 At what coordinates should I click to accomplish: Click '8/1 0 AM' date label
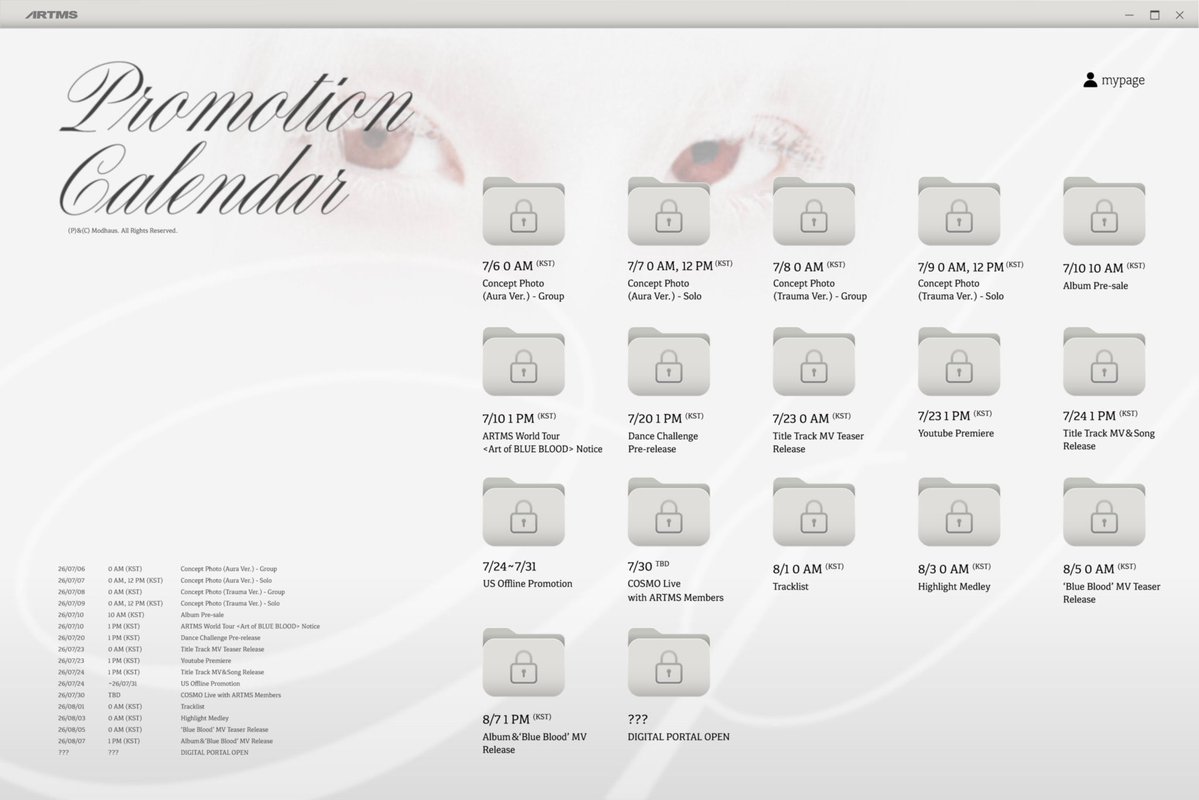click(808, 569)
